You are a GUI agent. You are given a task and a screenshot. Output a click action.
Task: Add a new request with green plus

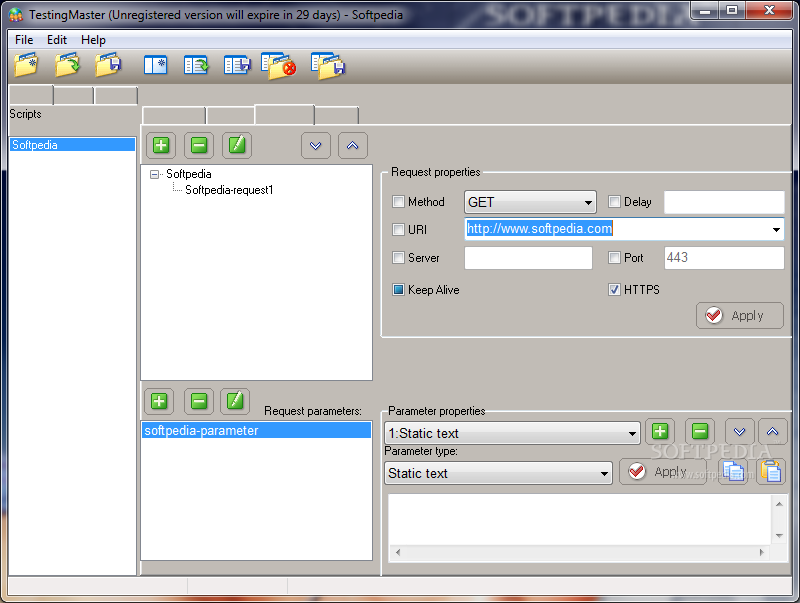[161, 145]
